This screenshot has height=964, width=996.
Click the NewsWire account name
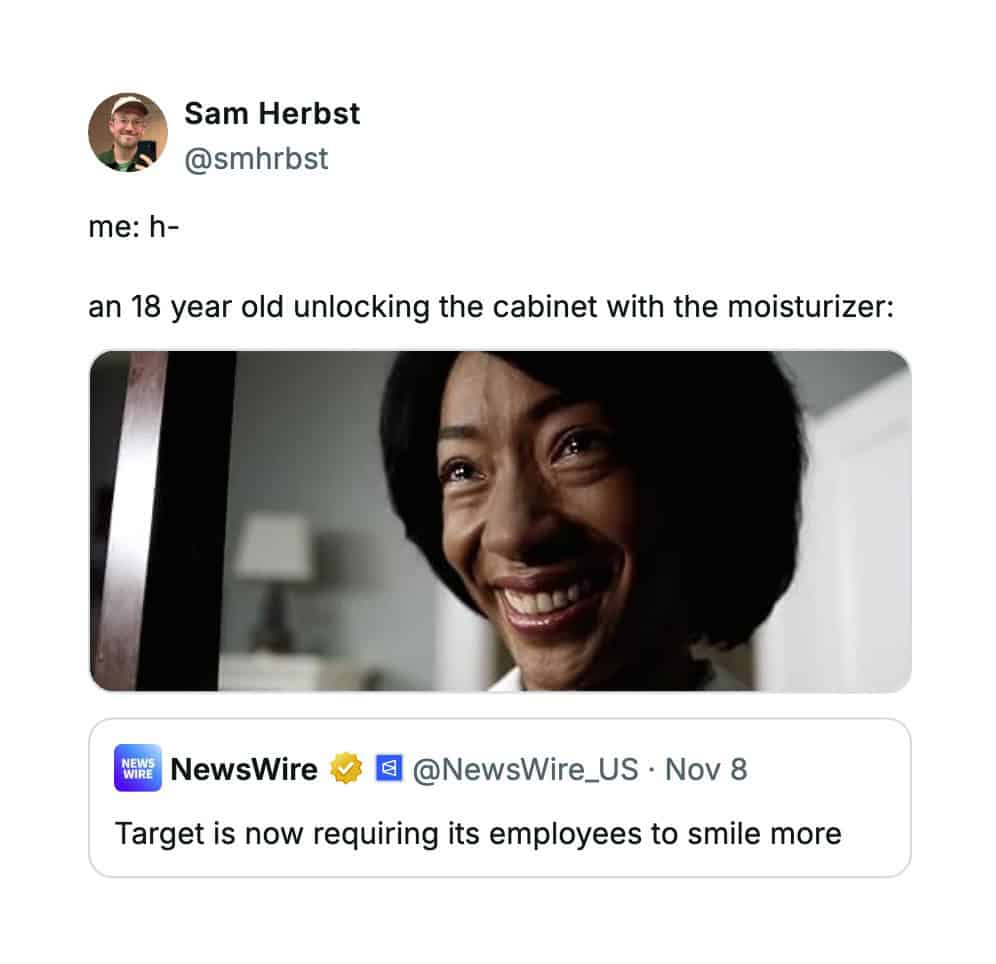(244, 768)
